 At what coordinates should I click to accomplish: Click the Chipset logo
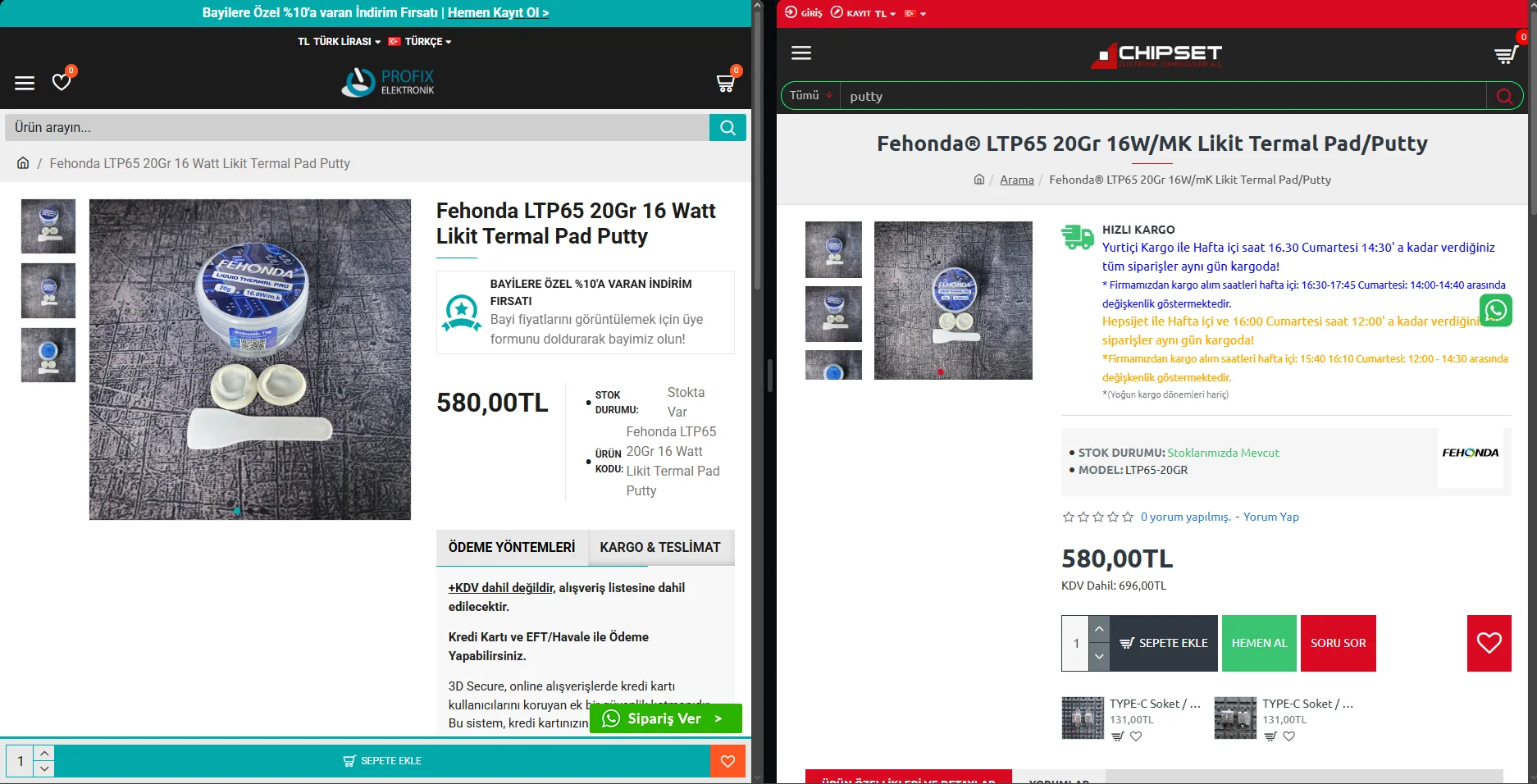(1156, 55)
